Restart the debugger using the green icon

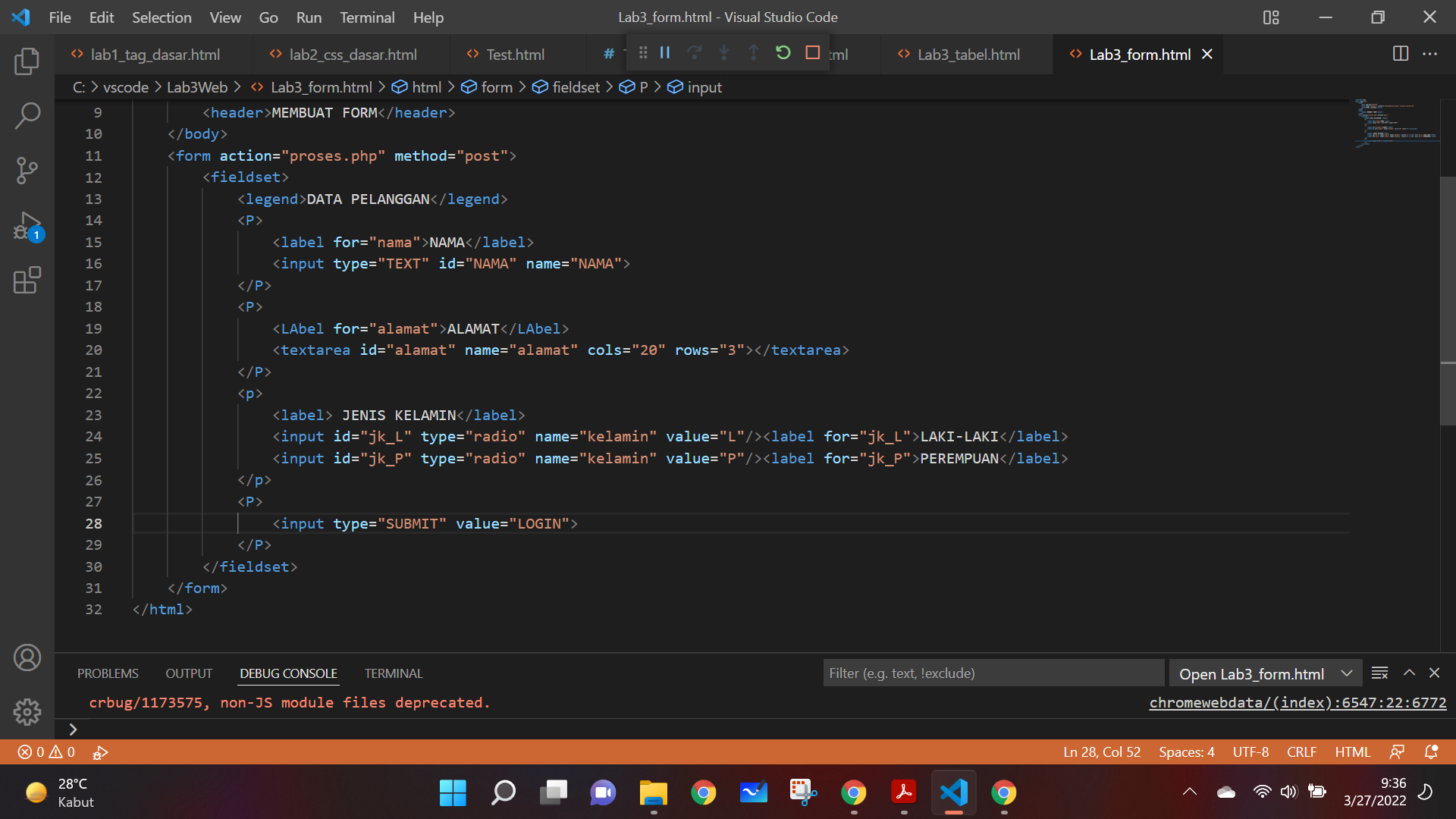click(783, 52)
